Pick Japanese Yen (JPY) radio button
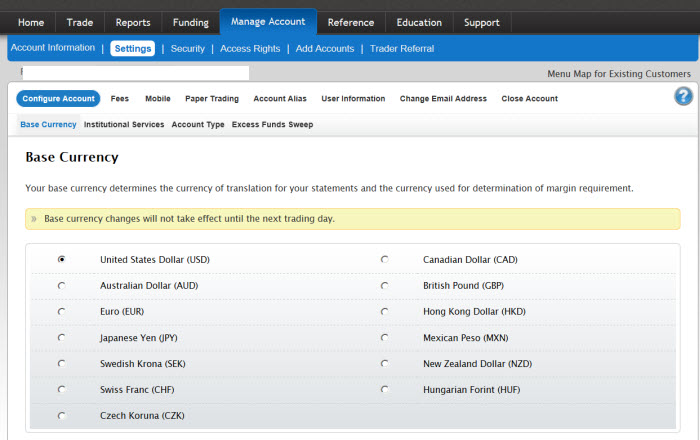Screen dimensions: 700x440 pos(62,338)
